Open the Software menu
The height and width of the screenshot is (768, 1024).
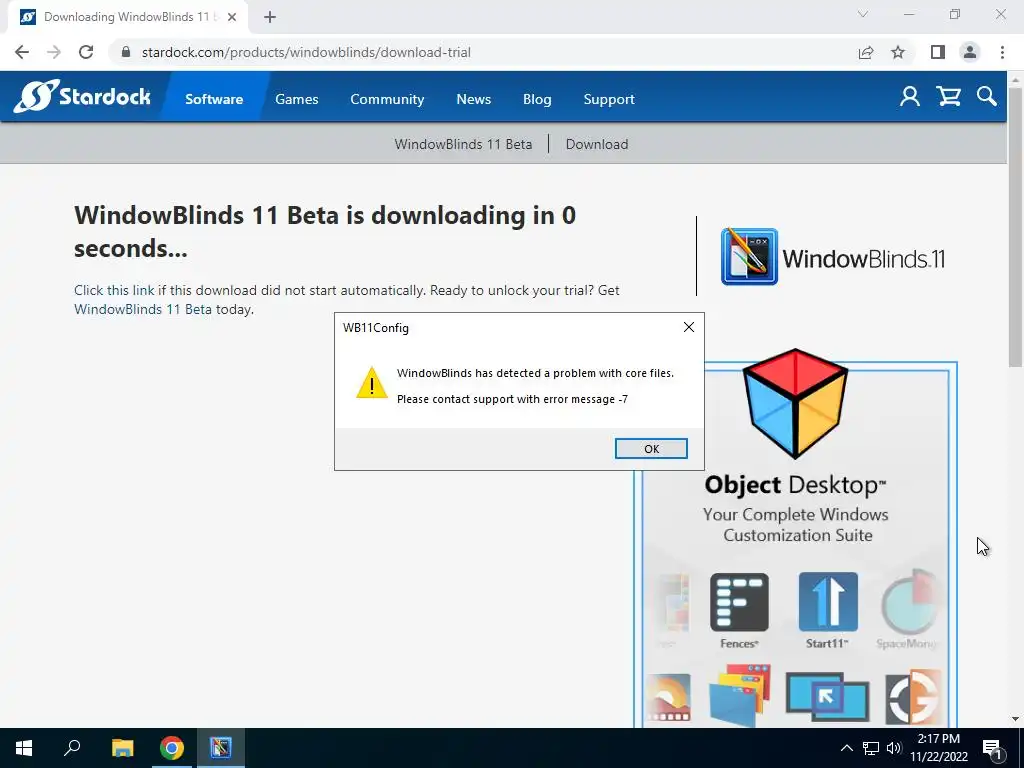[214, 99]
